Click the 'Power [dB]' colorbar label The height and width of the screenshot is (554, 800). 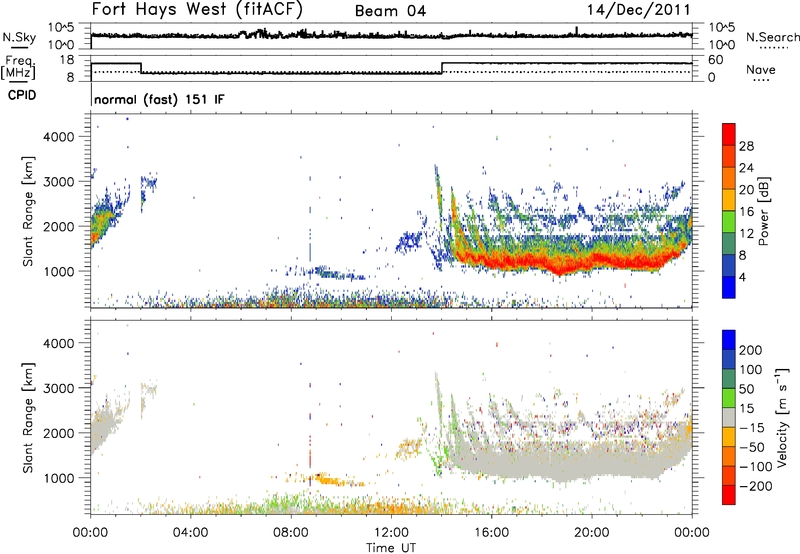[763, 211]
